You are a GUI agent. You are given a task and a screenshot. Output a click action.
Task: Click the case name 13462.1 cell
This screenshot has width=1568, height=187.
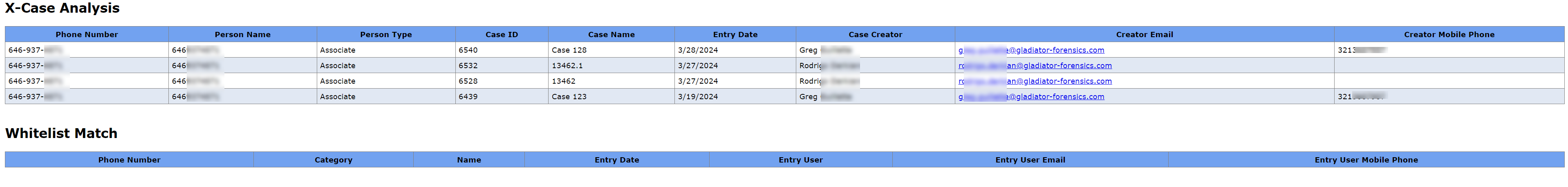567,66
